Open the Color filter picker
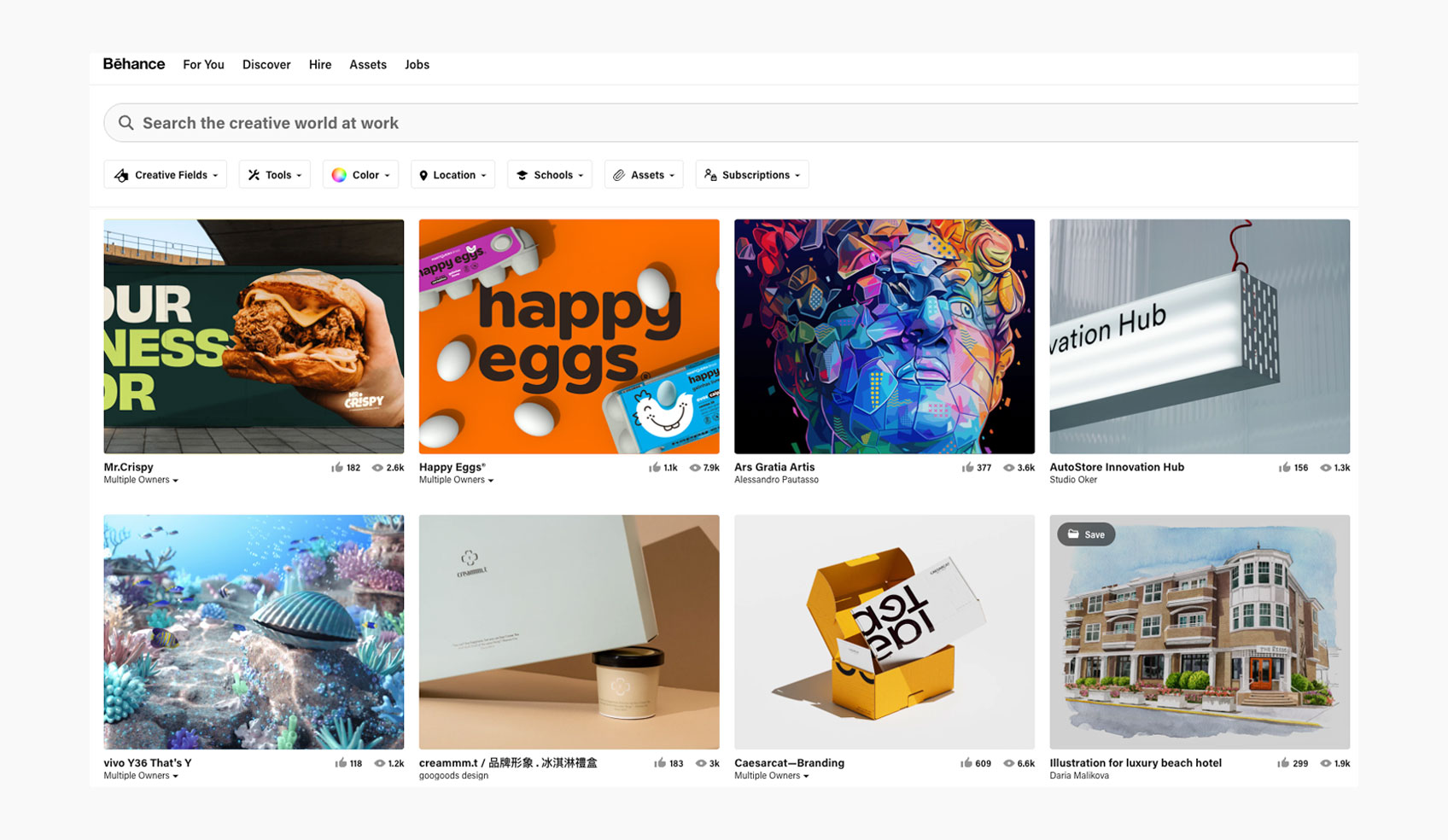The image size is (1448, 840). [x=360, y=175]
